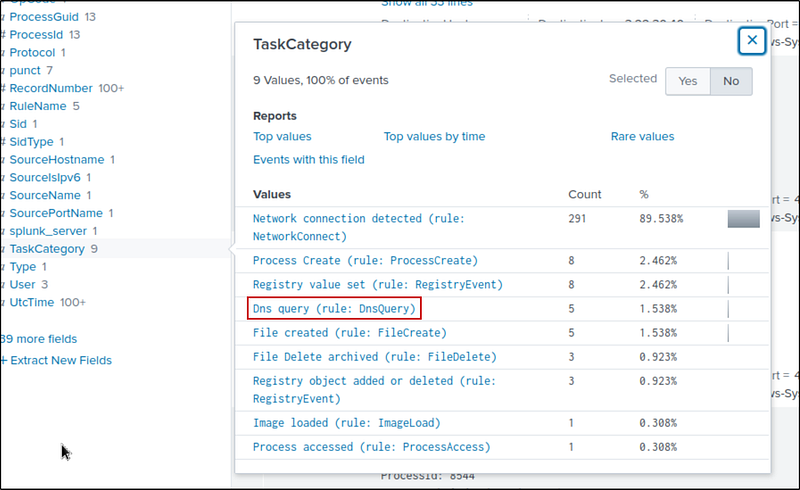Select File Delete archived value
The height and width of the screenshot is (490, 800).
tap(374, 357)
